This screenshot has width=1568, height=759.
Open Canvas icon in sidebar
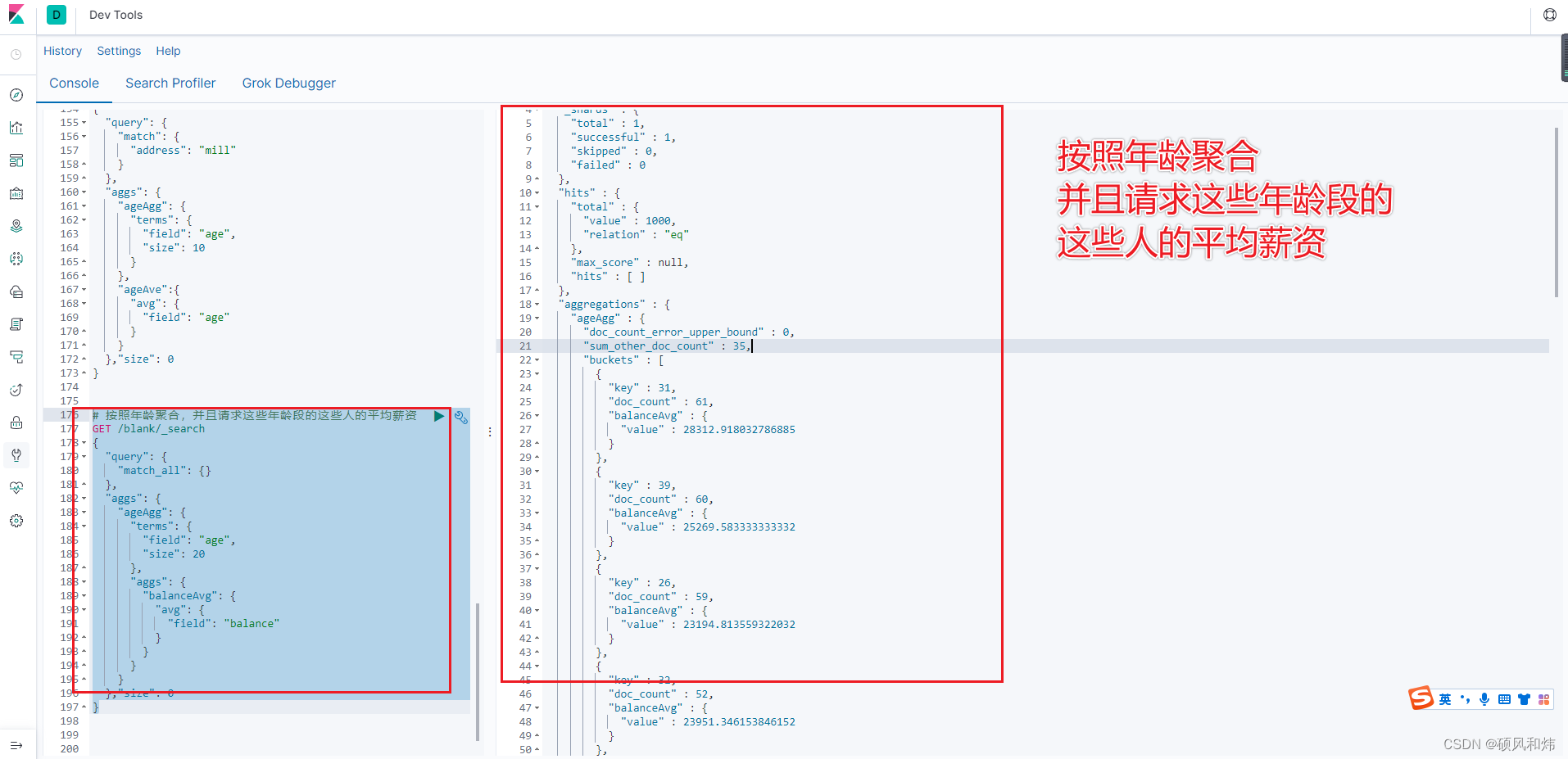pos(16,193)
